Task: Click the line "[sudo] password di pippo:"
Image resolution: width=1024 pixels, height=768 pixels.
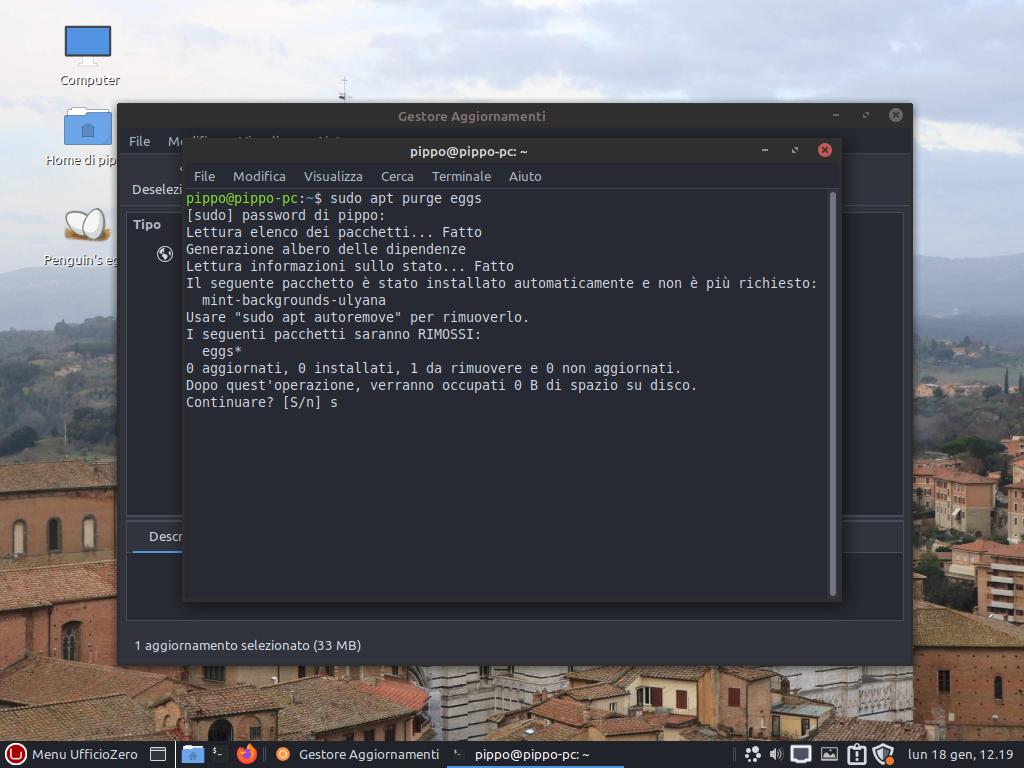Action: click(286, 216)
